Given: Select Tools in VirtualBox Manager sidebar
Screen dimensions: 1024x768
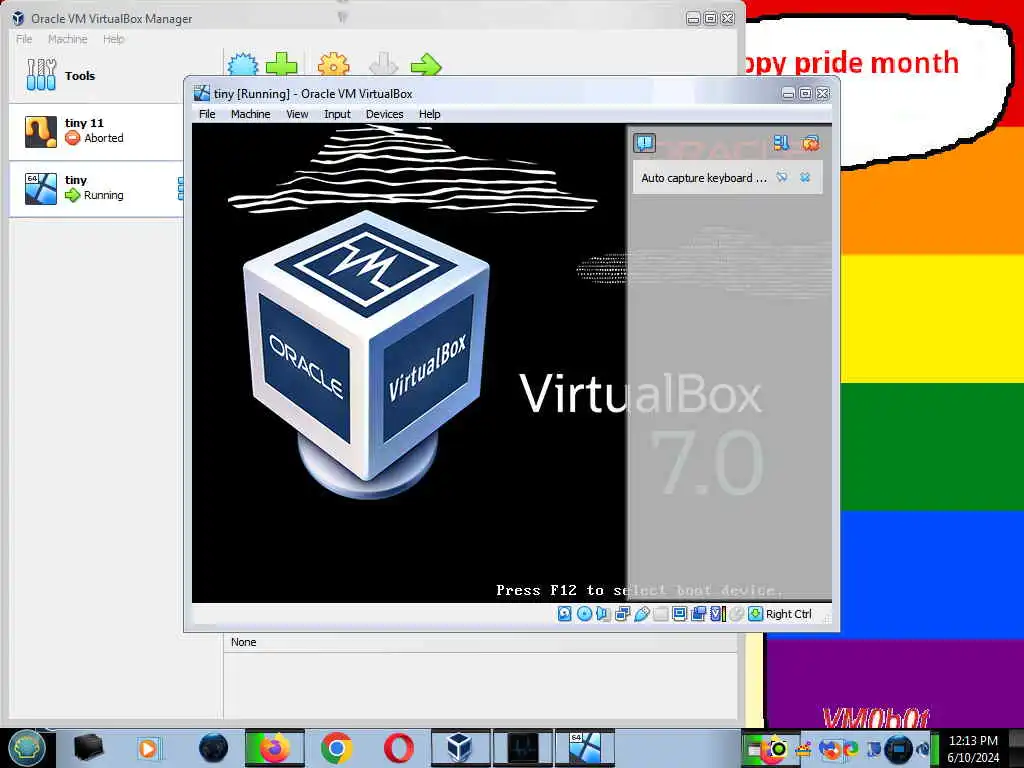Looking at the screenshot, I should coord(96,75).
